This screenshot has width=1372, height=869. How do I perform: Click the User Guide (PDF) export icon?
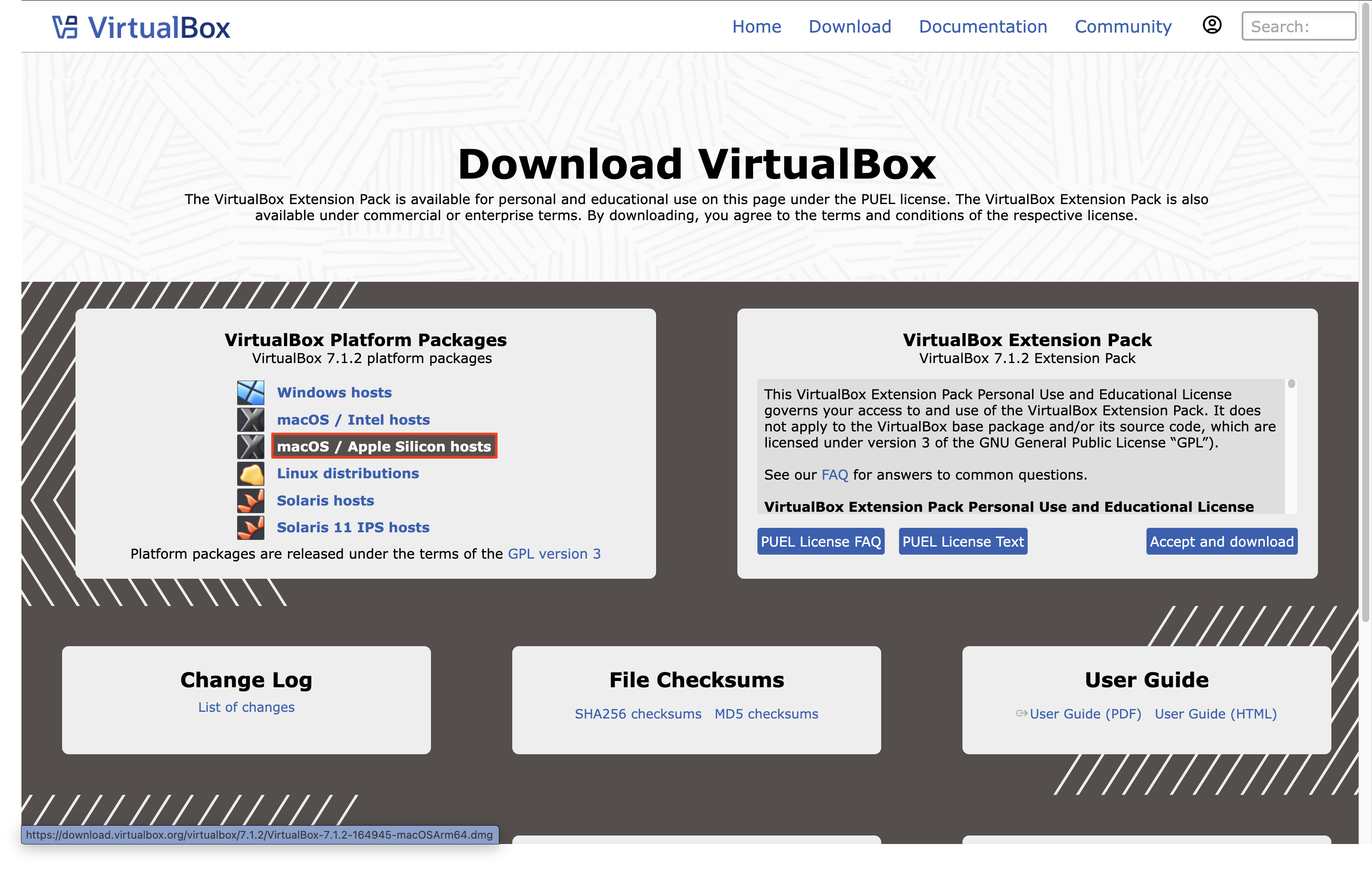coord(1021,714)
